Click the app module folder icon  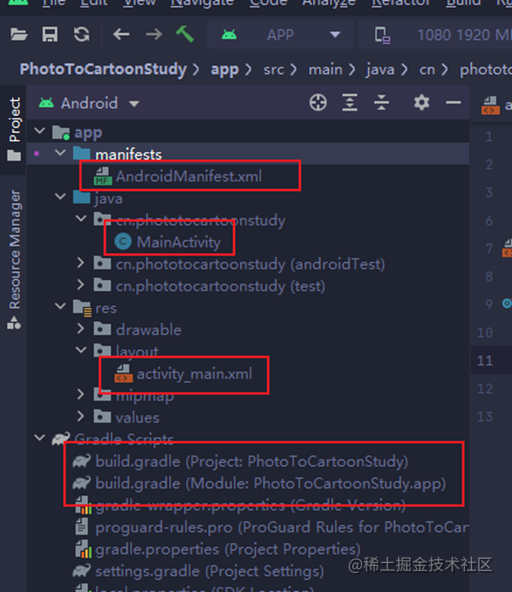[x=61, y=133]
